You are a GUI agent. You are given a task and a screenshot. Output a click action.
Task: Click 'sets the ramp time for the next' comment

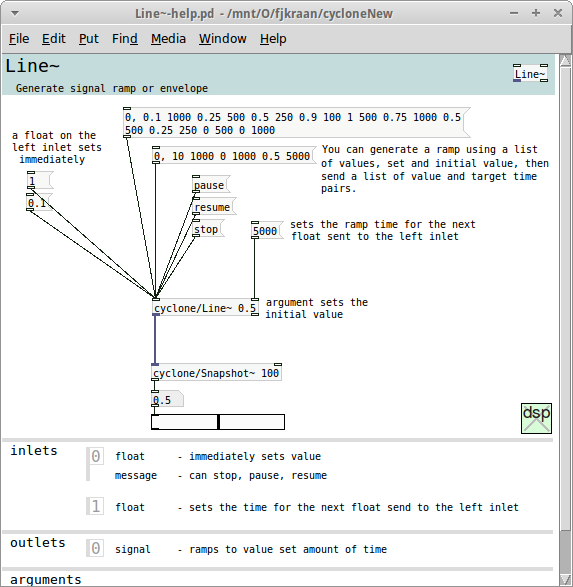click(382, 230)
